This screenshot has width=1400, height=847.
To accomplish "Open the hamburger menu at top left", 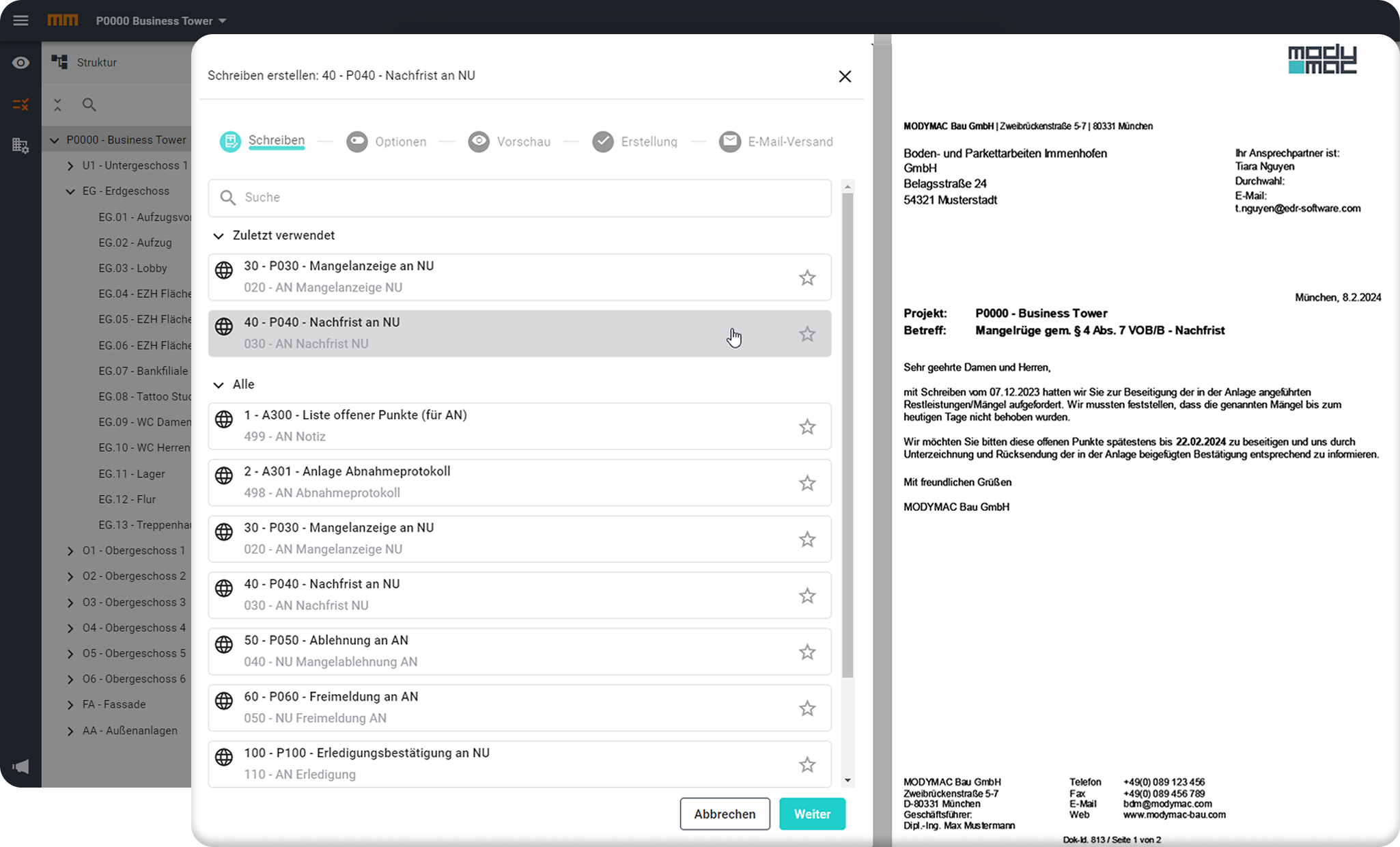I will [20, 20].
